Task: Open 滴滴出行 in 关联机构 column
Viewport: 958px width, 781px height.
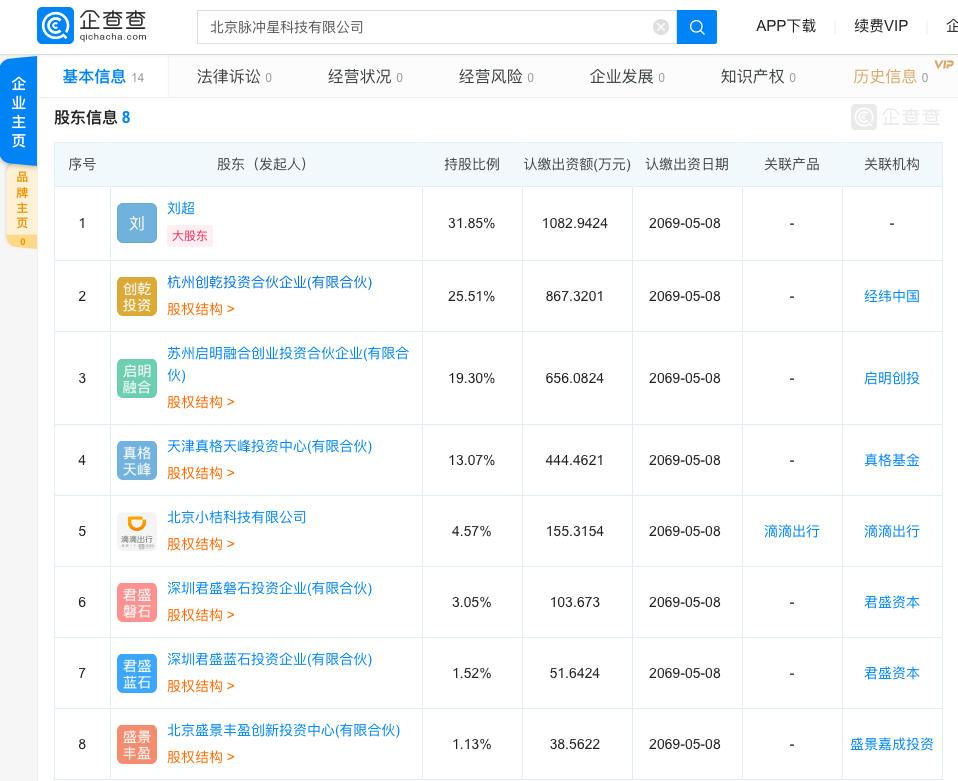Action: pyautogui.click(x=891, y=531)
